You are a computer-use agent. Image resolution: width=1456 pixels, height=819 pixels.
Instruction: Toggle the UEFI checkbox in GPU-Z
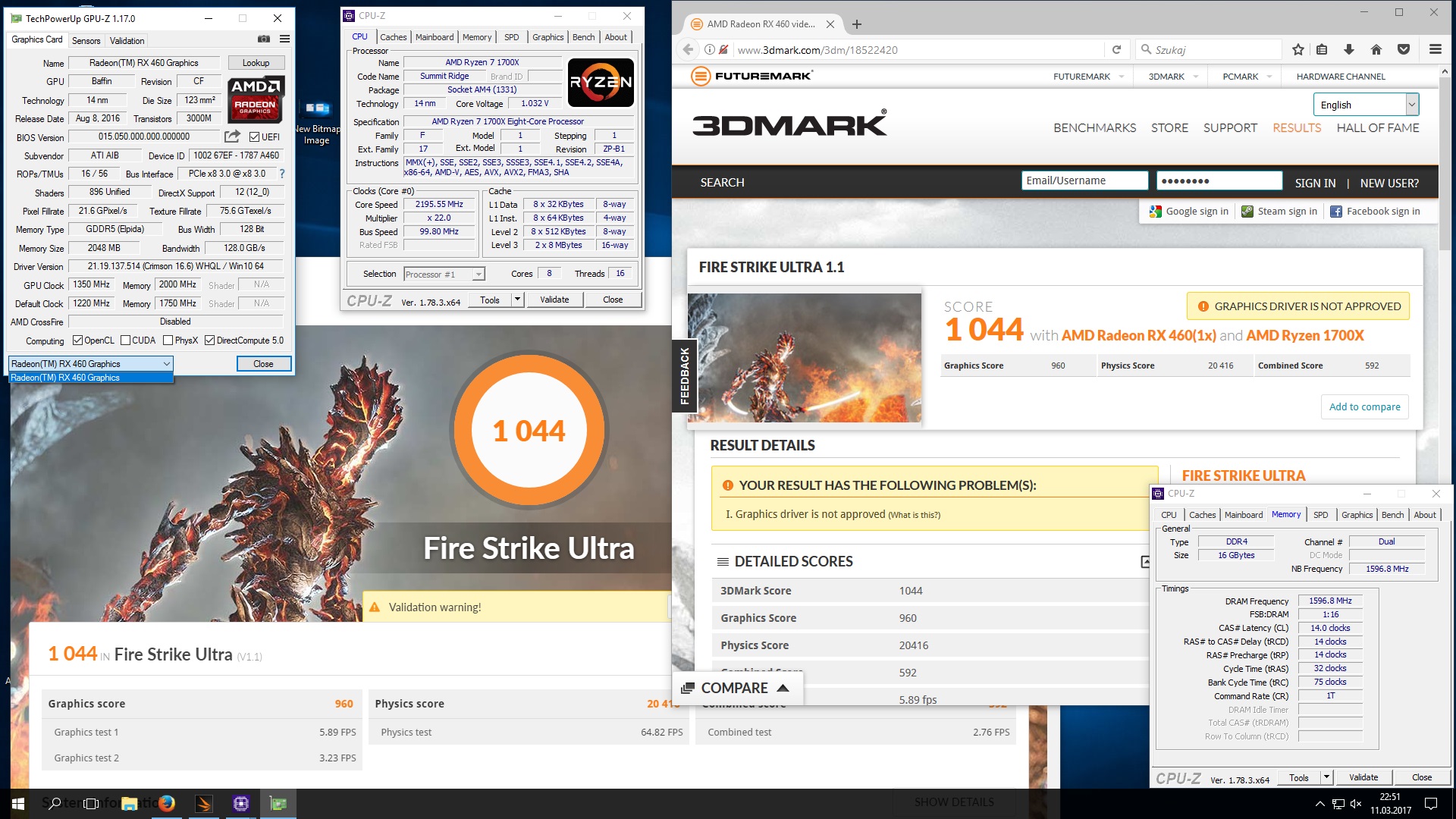pyautogui.click(x=254, y=137)
